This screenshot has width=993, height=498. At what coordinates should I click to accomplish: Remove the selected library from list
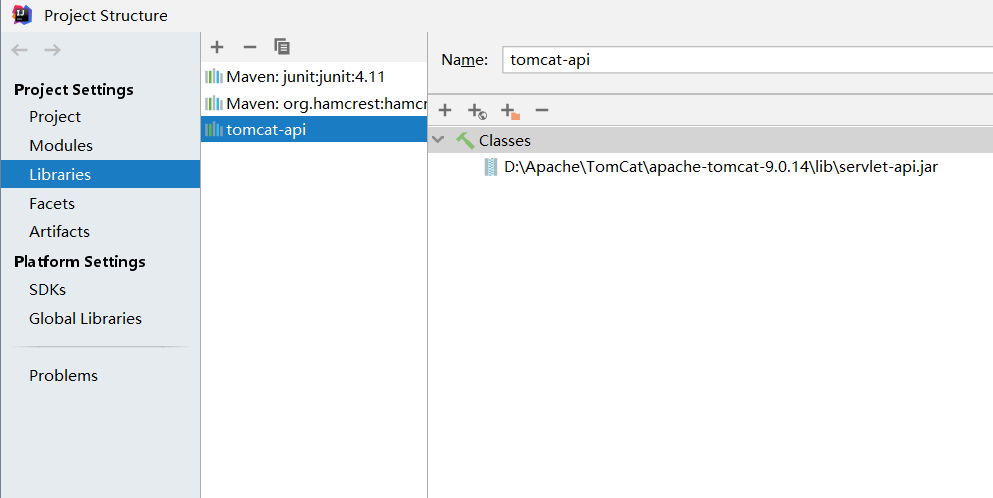point(250,47)
